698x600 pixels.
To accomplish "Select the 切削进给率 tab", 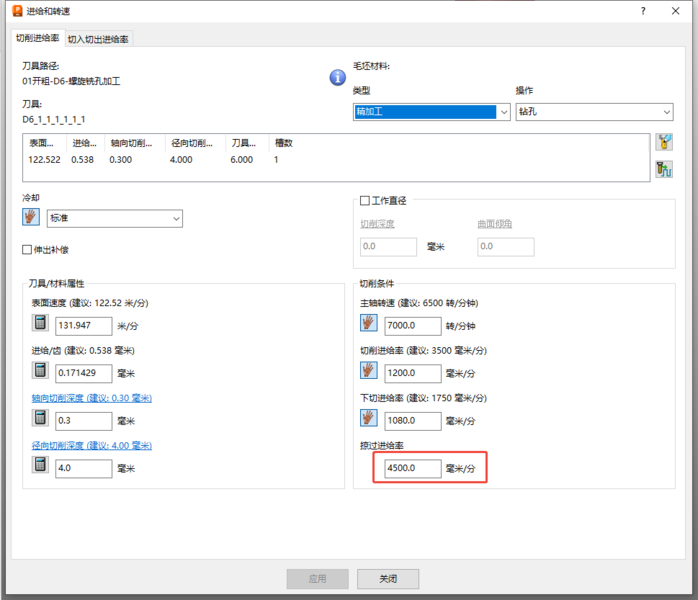I will point(37,38).
